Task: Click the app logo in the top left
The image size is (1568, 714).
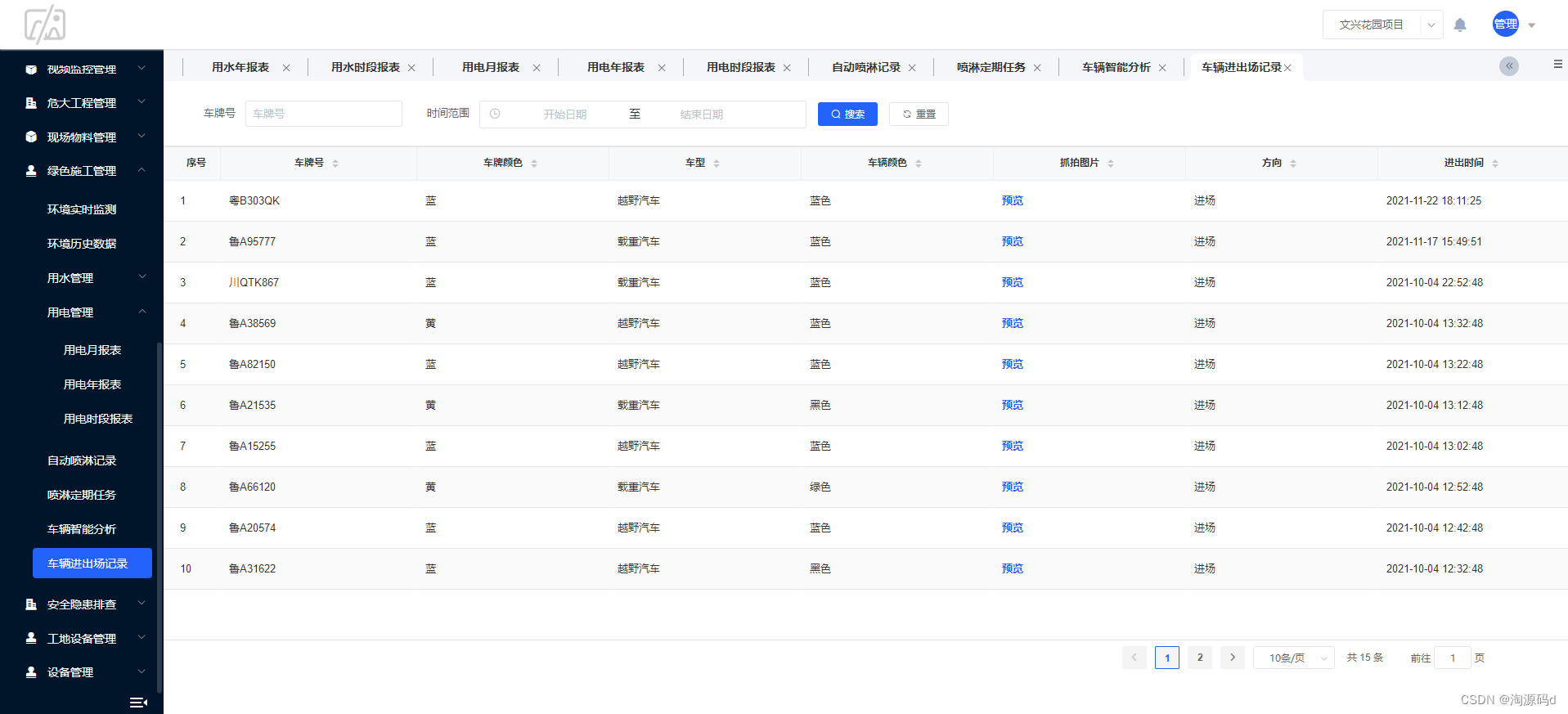Action: (x=45, y=24)
